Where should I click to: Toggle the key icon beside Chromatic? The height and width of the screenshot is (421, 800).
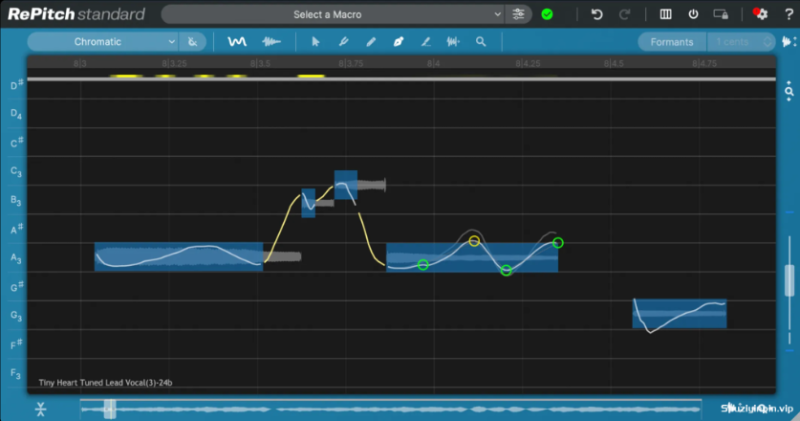click(x=194, y=42)
